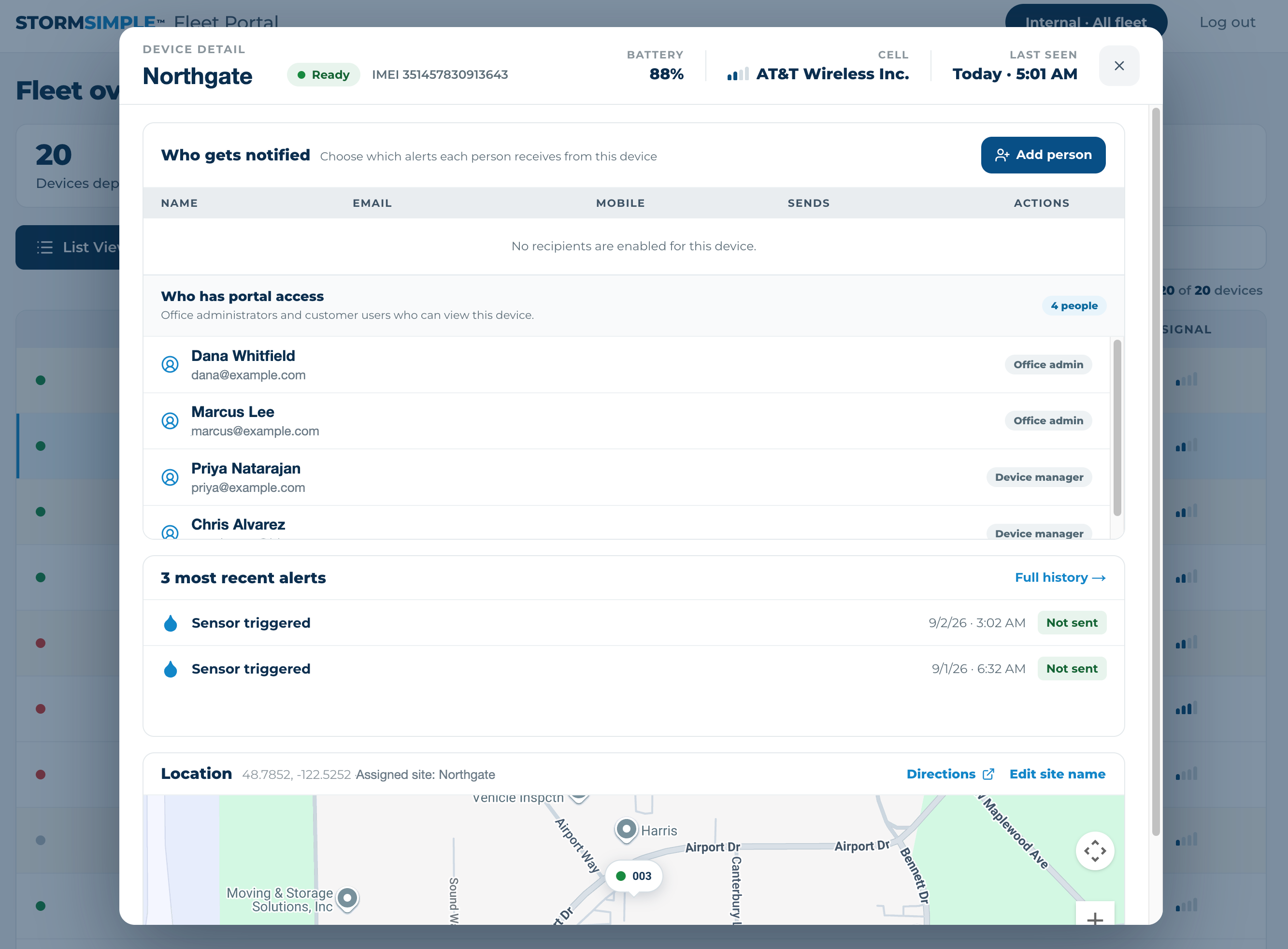This screenshot has height=949, width=1288.
Task: Click dana@example.com email
Action: pos(248,375)
